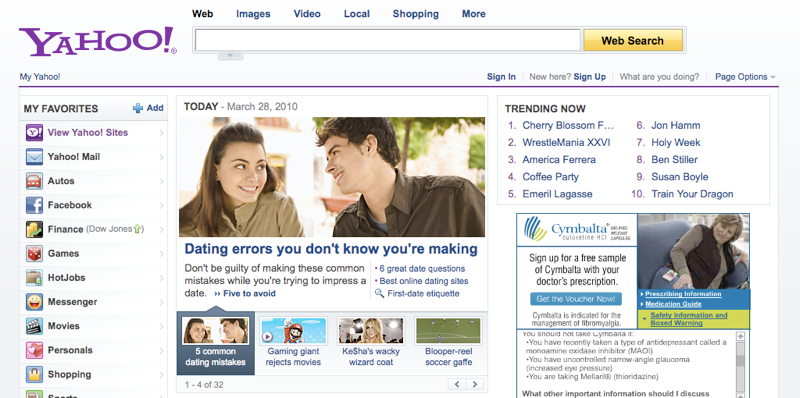This screenshot has height=398, width=800.
Task: Click the Autos red car icon
Action: (x=34, y=181)
